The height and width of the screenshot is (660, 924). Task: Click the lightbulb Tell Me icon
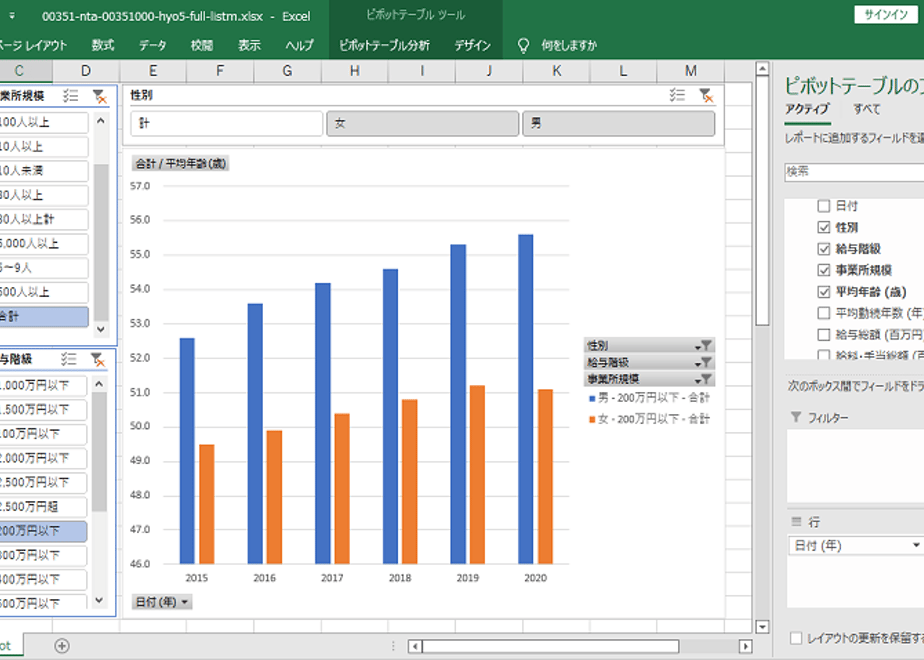[x=523, y=45]
